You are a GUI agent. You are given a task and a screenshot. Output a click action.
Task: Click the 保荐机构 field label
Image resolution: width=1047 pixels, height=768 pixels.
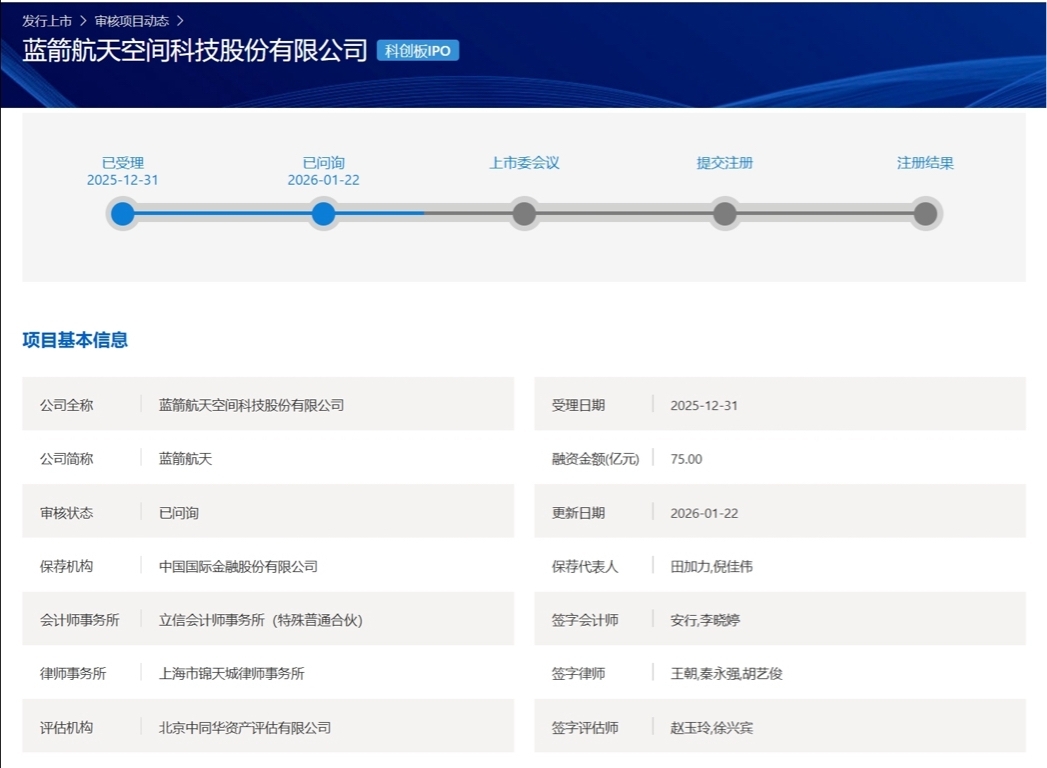[66, 566]
